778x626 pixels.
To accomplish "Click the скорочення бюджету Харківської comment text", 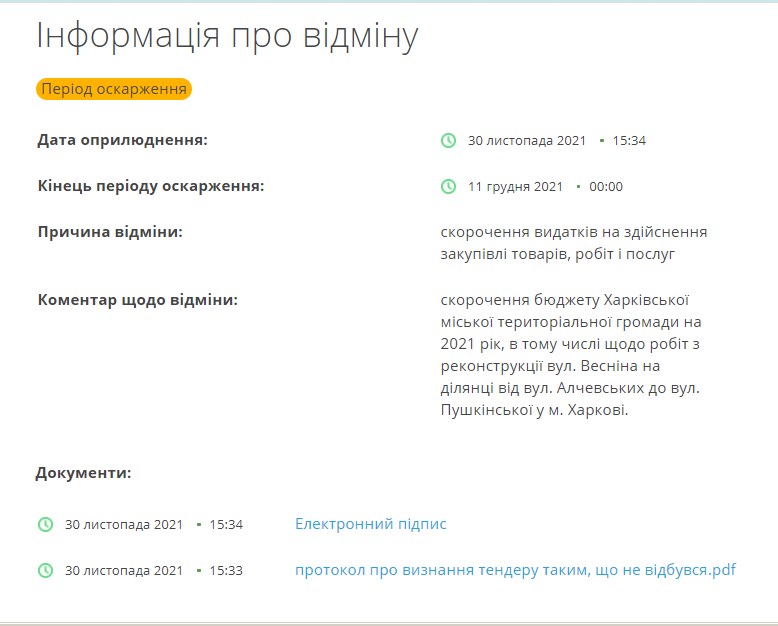I will (x=571, y=355).
